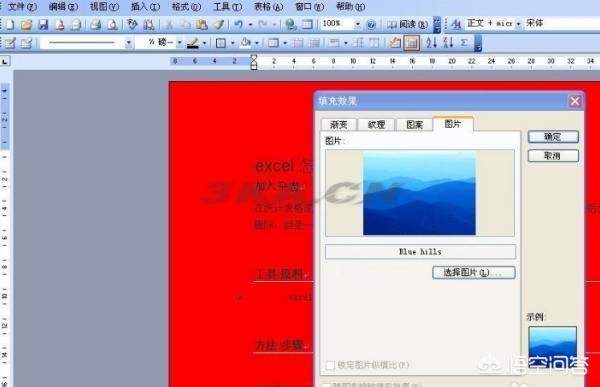Screen dimensions: 600x387
Task: Click the Blue hills filename field
Action: pyautogui.click(x=420, y=252)
